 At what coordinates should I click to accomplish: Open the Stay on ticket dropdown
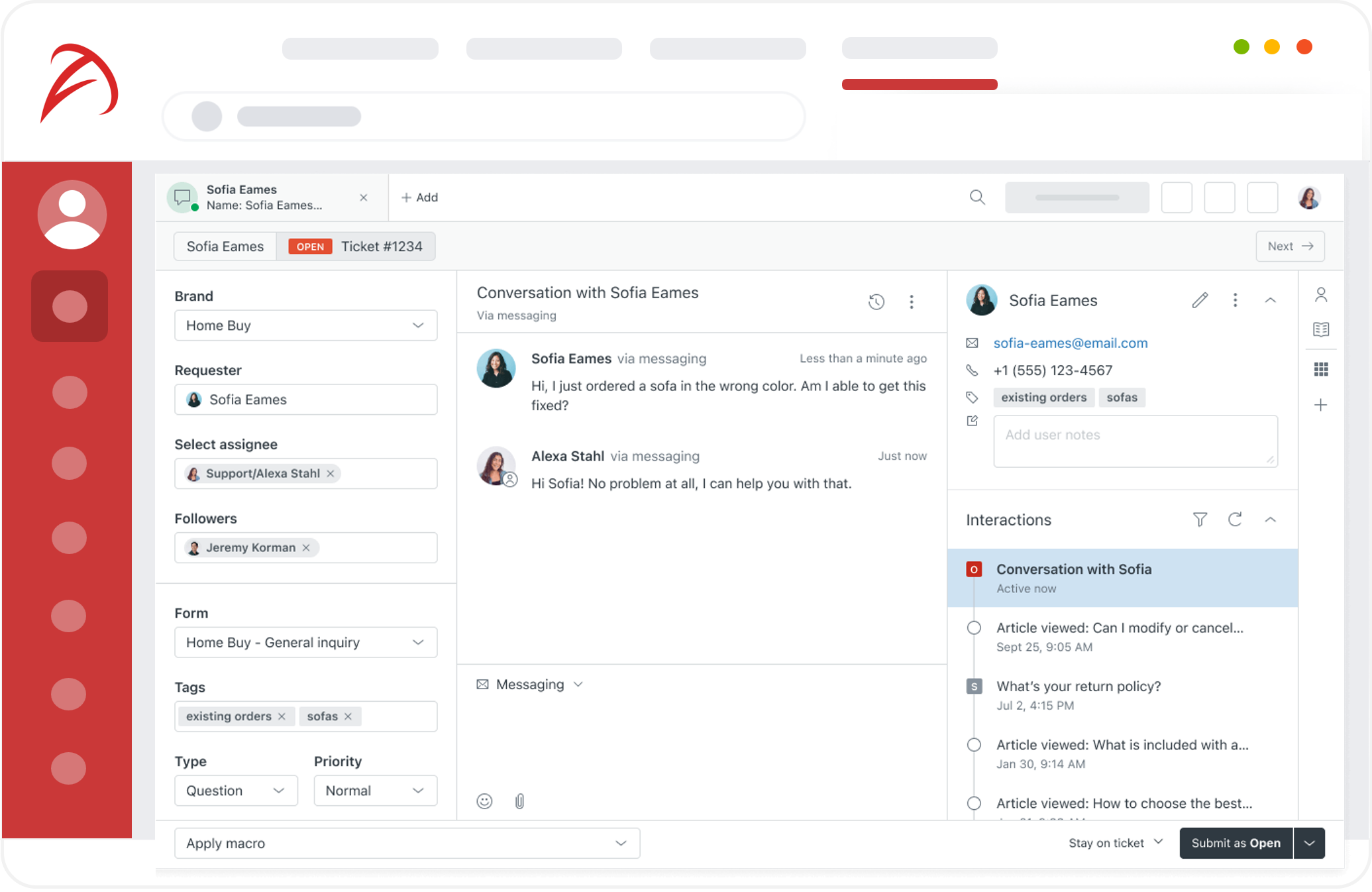(x=1116, y=843)
